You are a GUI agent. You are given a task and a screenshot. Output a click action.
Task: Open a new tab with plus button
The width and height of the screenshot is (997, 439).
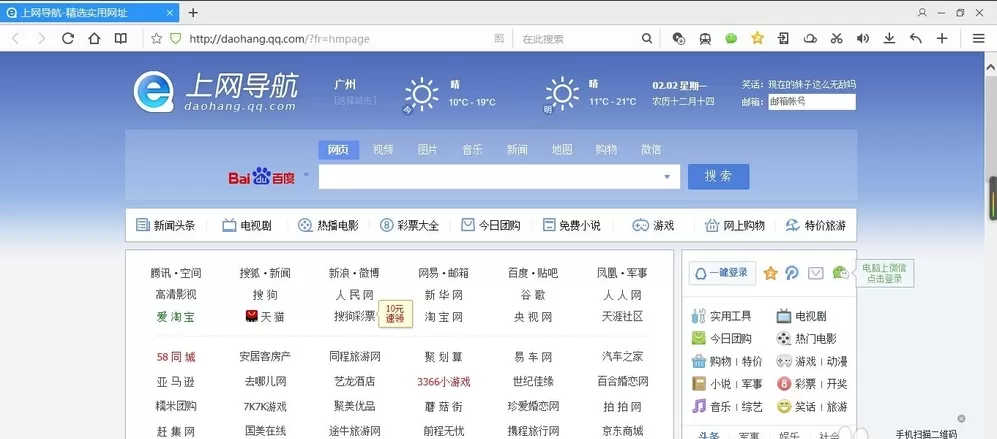(193, 13)
